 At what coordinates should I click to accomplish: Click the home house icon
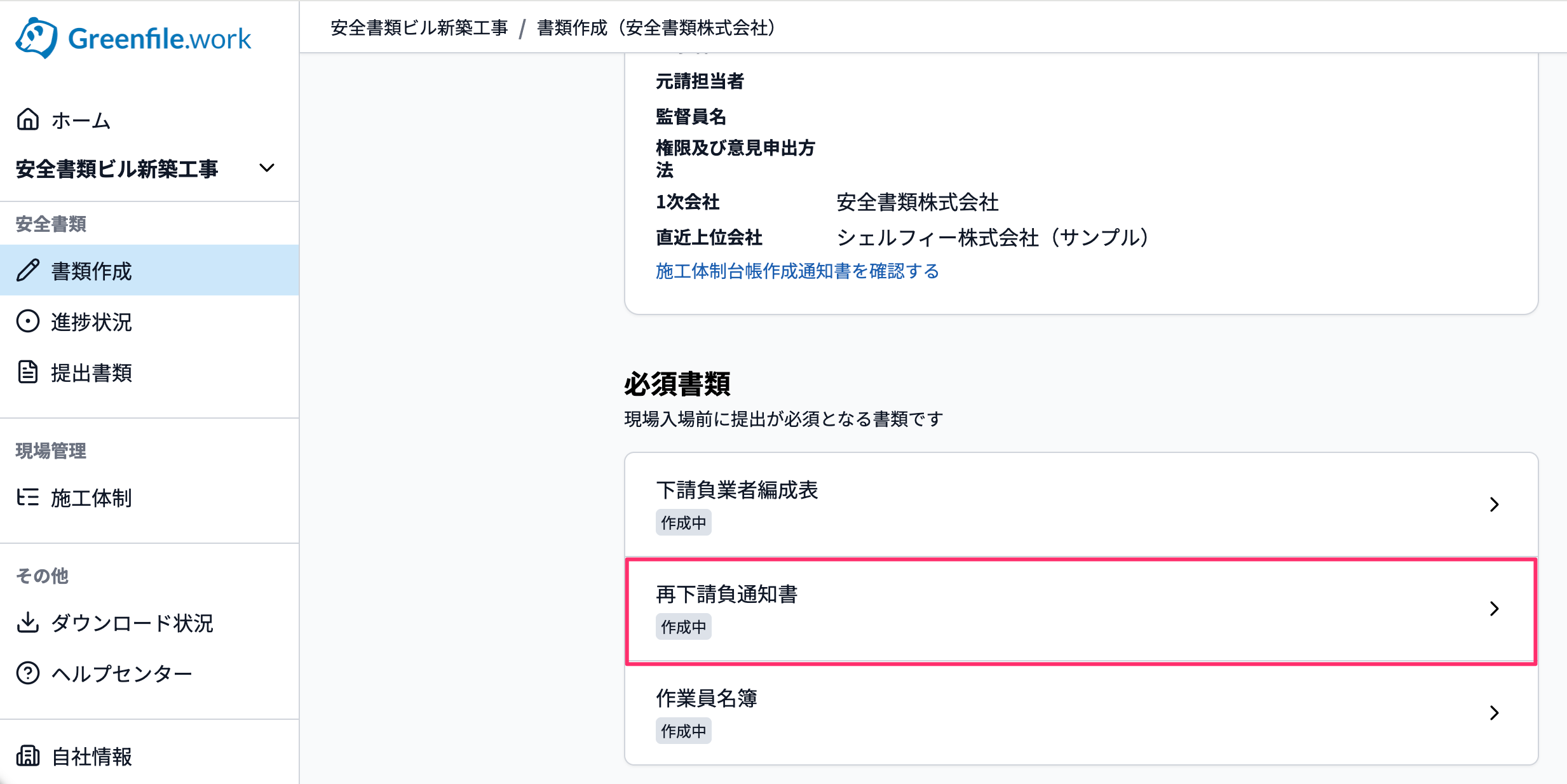[x=28, y=119]
